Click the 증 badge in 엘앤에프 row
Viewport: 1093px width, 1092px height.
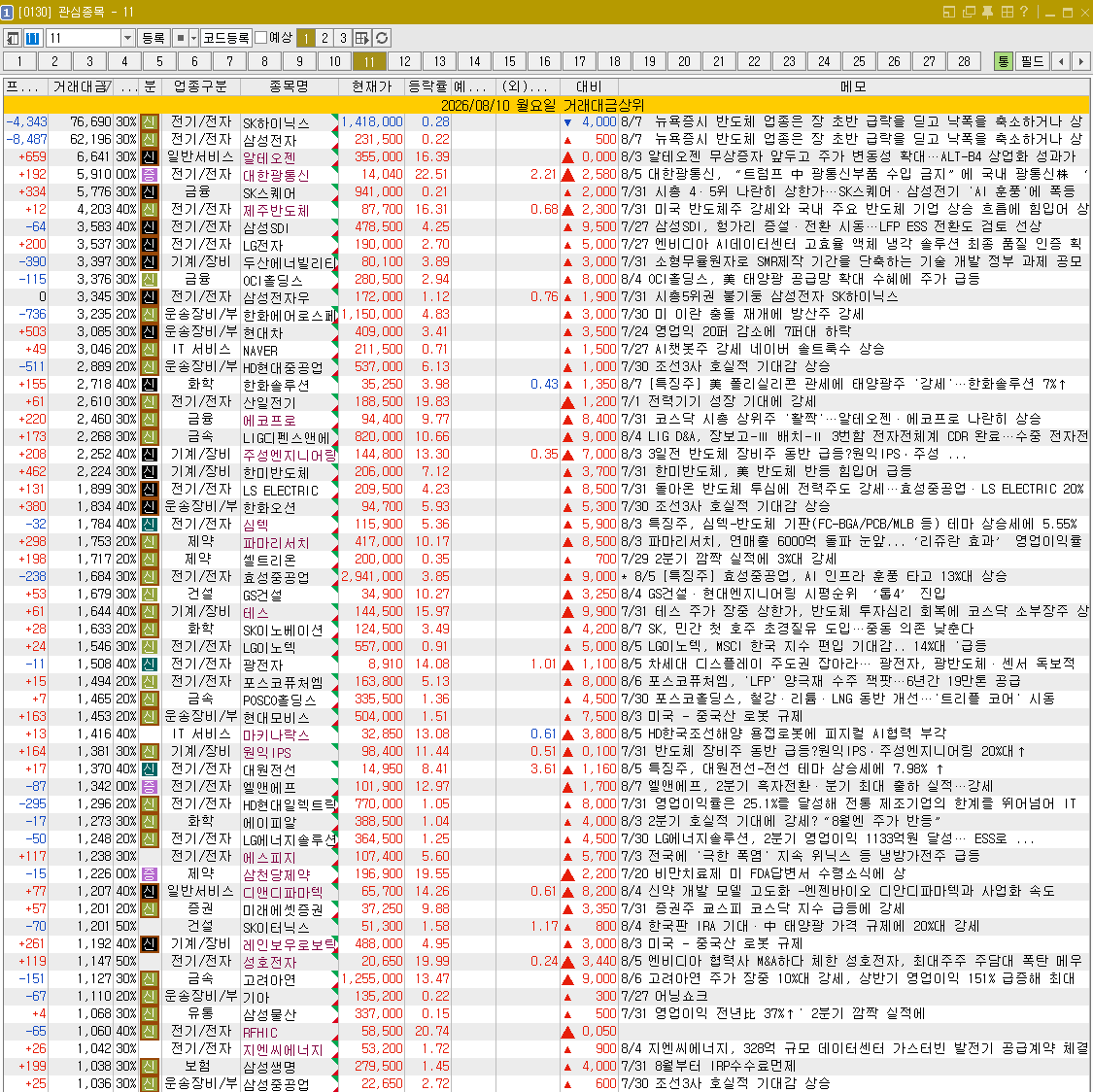click(150, 786)
